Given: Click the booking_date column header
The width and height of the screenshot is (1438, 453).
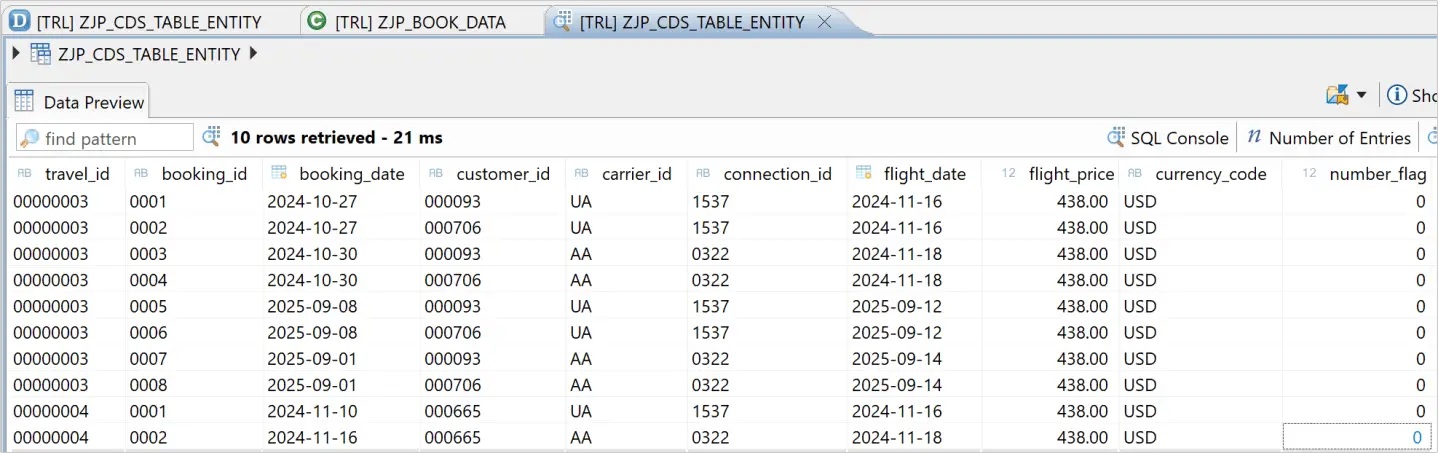Looking at the screenshot, I should (x=341, y=173).
